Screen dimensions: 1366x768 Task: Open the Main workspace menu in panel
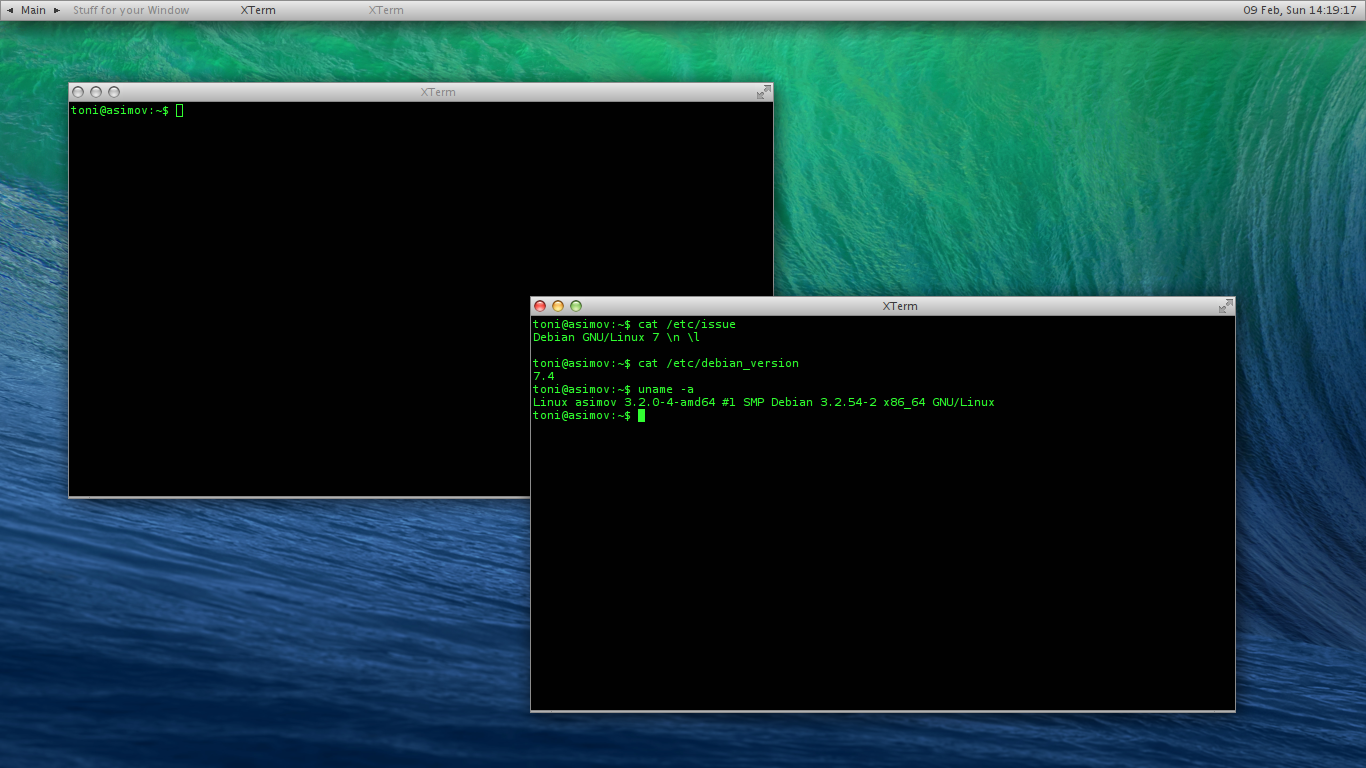33,10
